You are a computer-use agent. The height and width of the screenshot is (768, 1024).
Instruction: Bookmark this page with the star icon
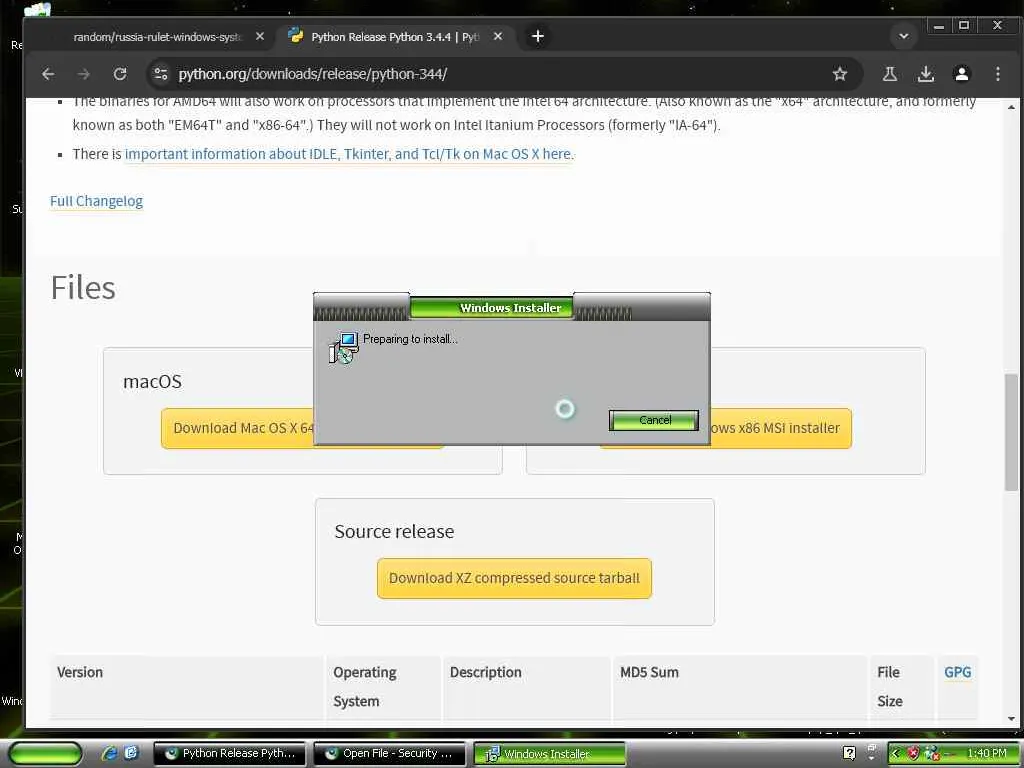839,74
